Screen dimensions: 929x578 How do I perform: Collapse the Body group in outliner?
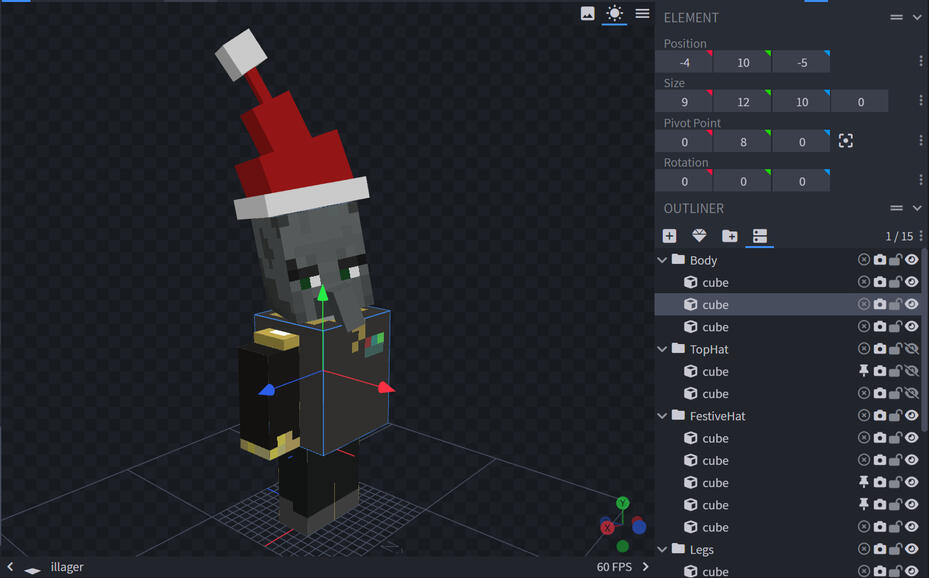[x=662, y=260]
